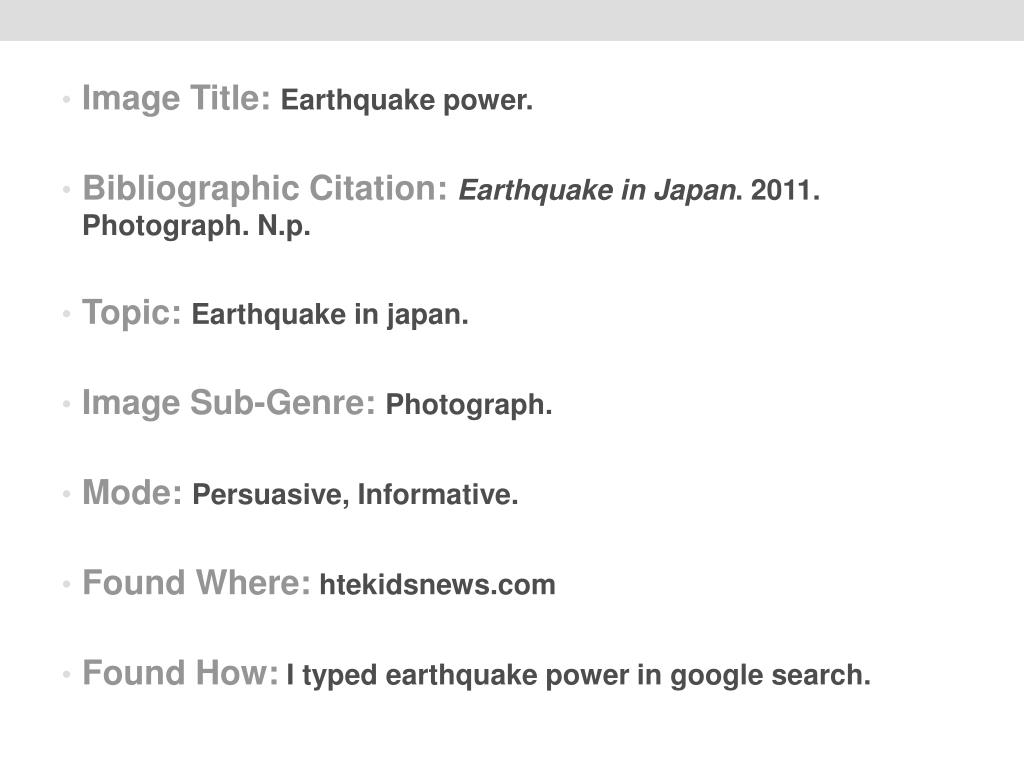The image size is (1024, 768).
Task: Click the Topic label
Action: coord(132,313)
